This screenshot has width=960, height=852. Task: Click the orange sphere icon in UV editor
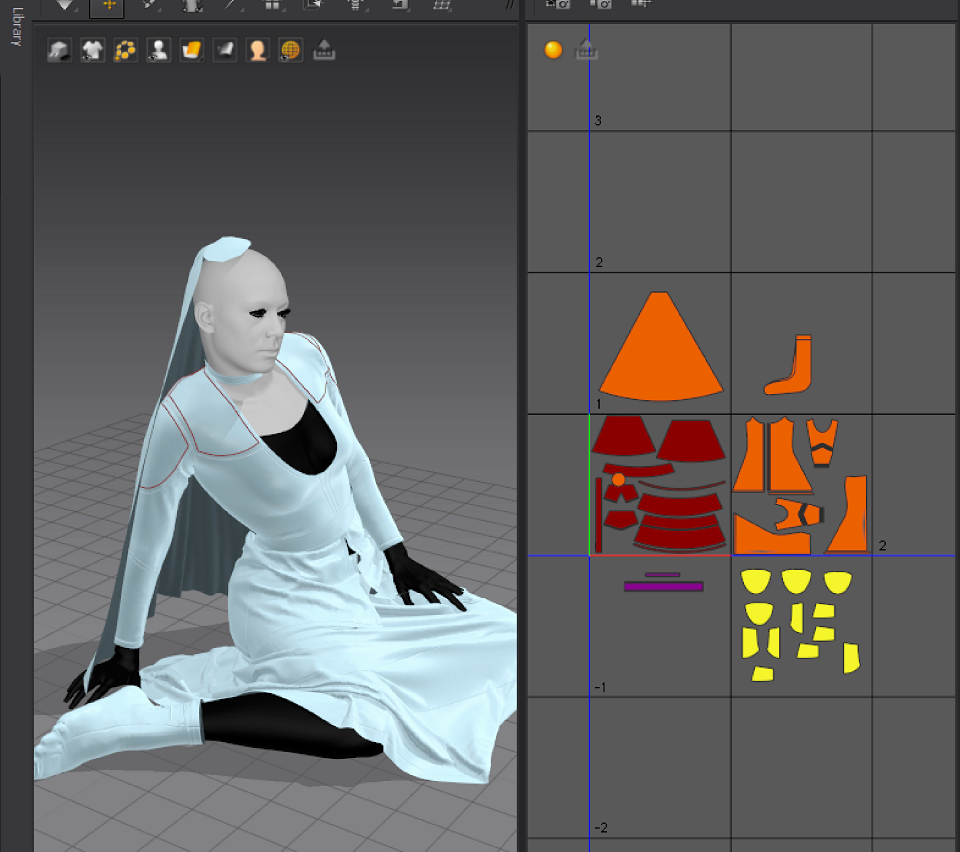553,50
